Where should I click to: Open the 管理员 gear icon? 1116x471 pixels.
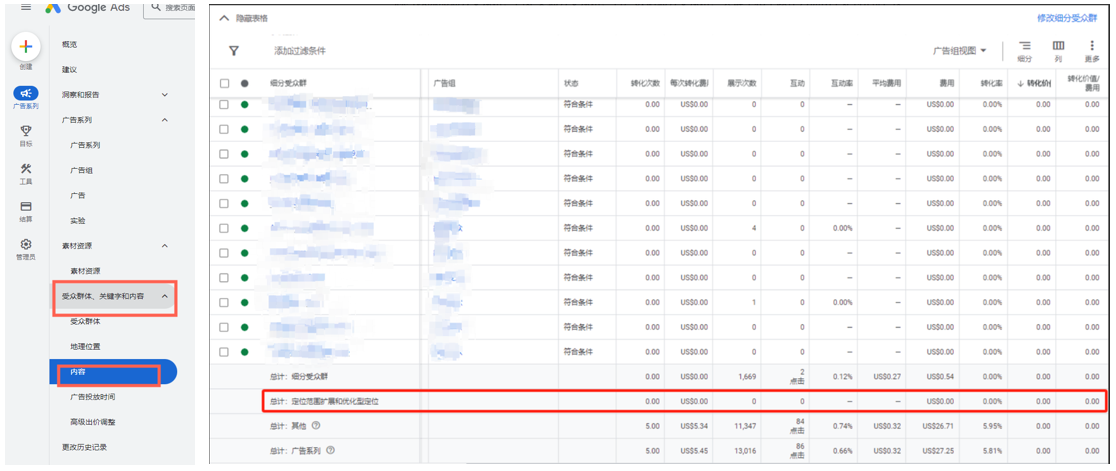click(26, 244)
